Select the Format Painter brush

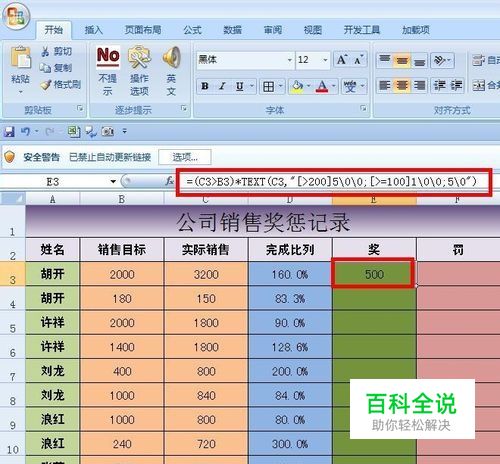click(46, 85)
